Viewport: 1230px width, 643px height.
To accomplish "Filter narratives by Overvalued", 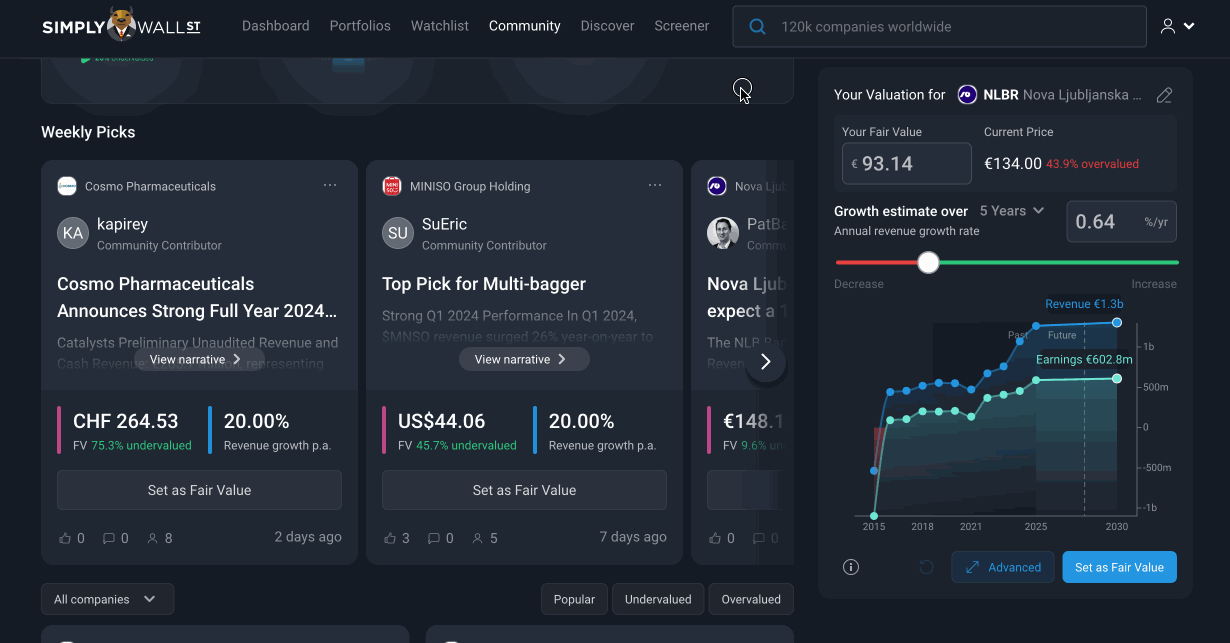I will pyautogui.click(x=751, y=599).
